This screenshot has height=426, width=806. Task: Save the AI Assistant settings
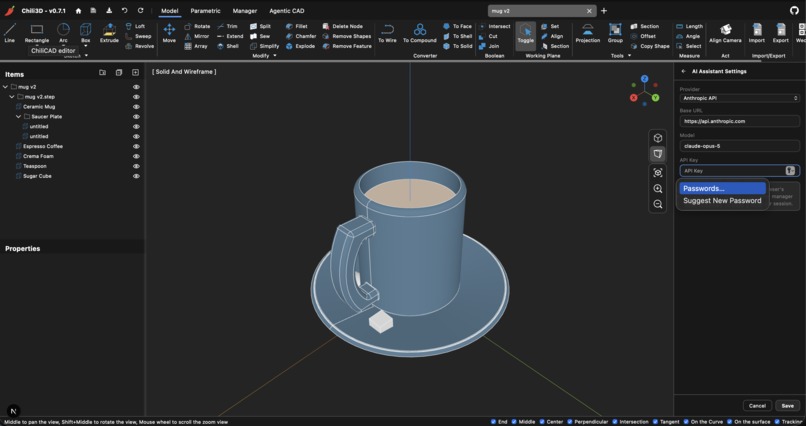tap(787, 405)
